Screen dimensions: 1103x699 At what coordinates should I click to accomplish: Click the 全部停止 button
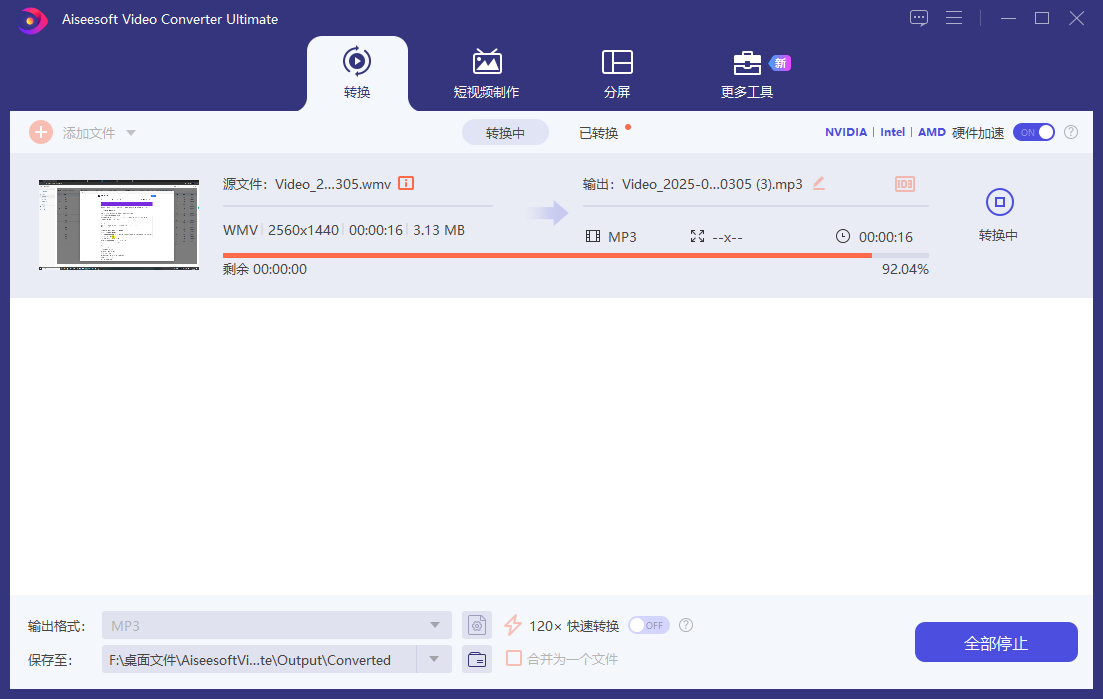pos(996,642)
